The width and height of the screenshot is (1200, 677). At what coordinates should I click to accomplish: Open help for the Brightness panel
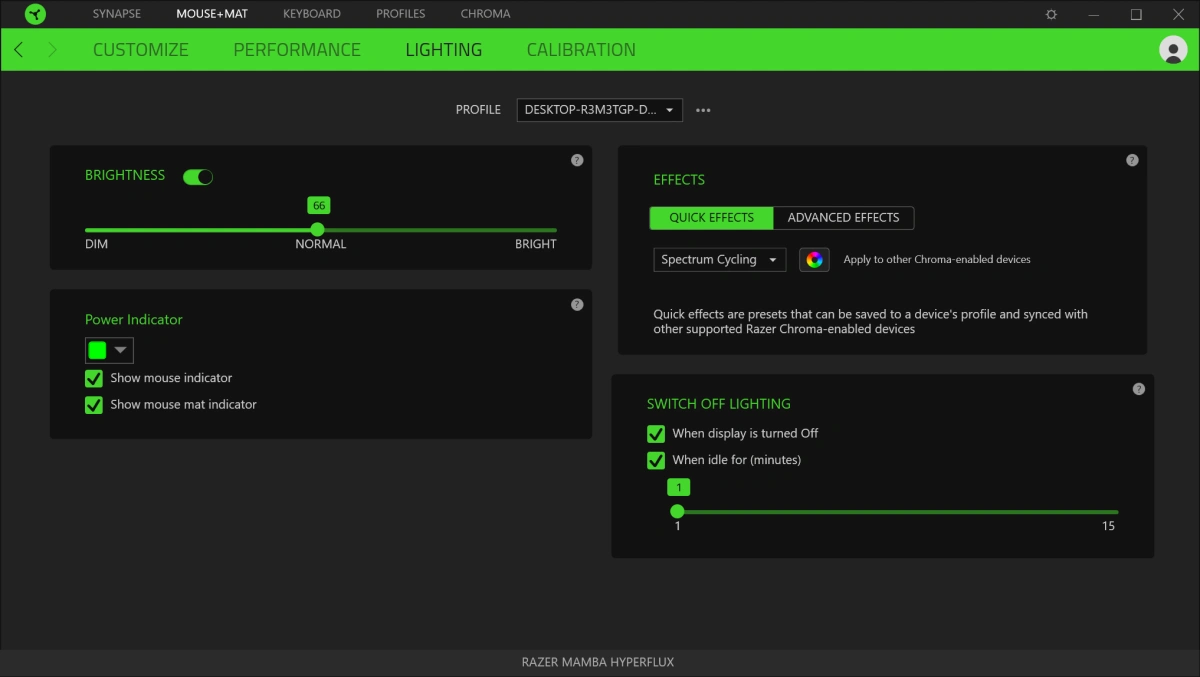pos(577,160)
